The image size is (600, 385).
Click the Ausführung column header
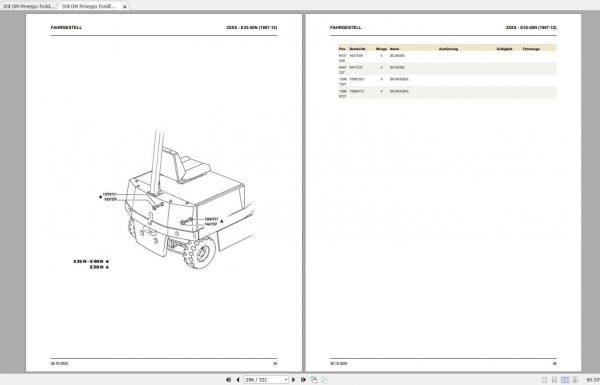448,49
